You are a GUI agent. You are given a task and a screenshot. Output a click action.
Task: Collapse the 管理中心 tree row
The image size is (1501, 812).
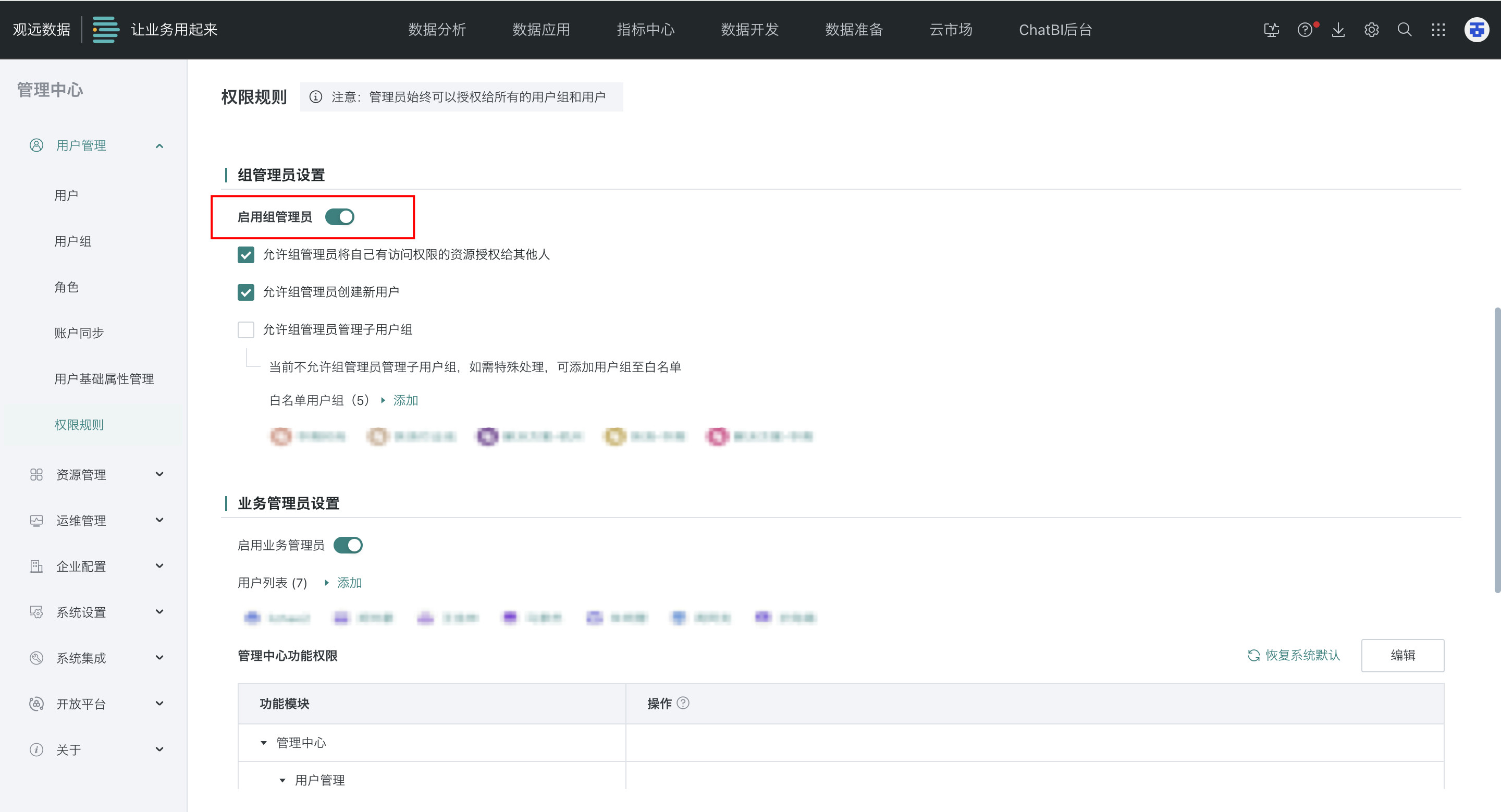point(263,743)
